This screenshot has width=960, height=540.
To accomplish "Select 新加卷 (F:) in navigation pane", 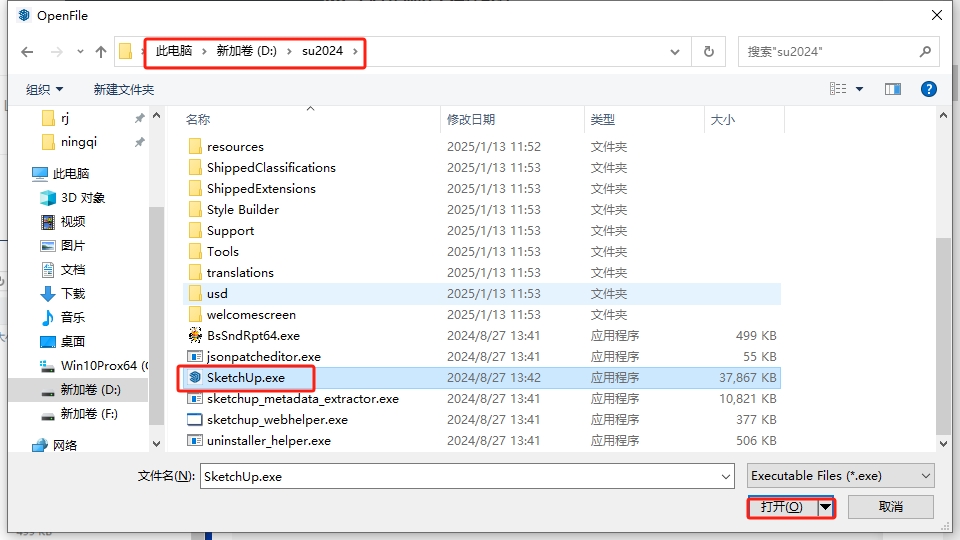I will pos(89,414).
